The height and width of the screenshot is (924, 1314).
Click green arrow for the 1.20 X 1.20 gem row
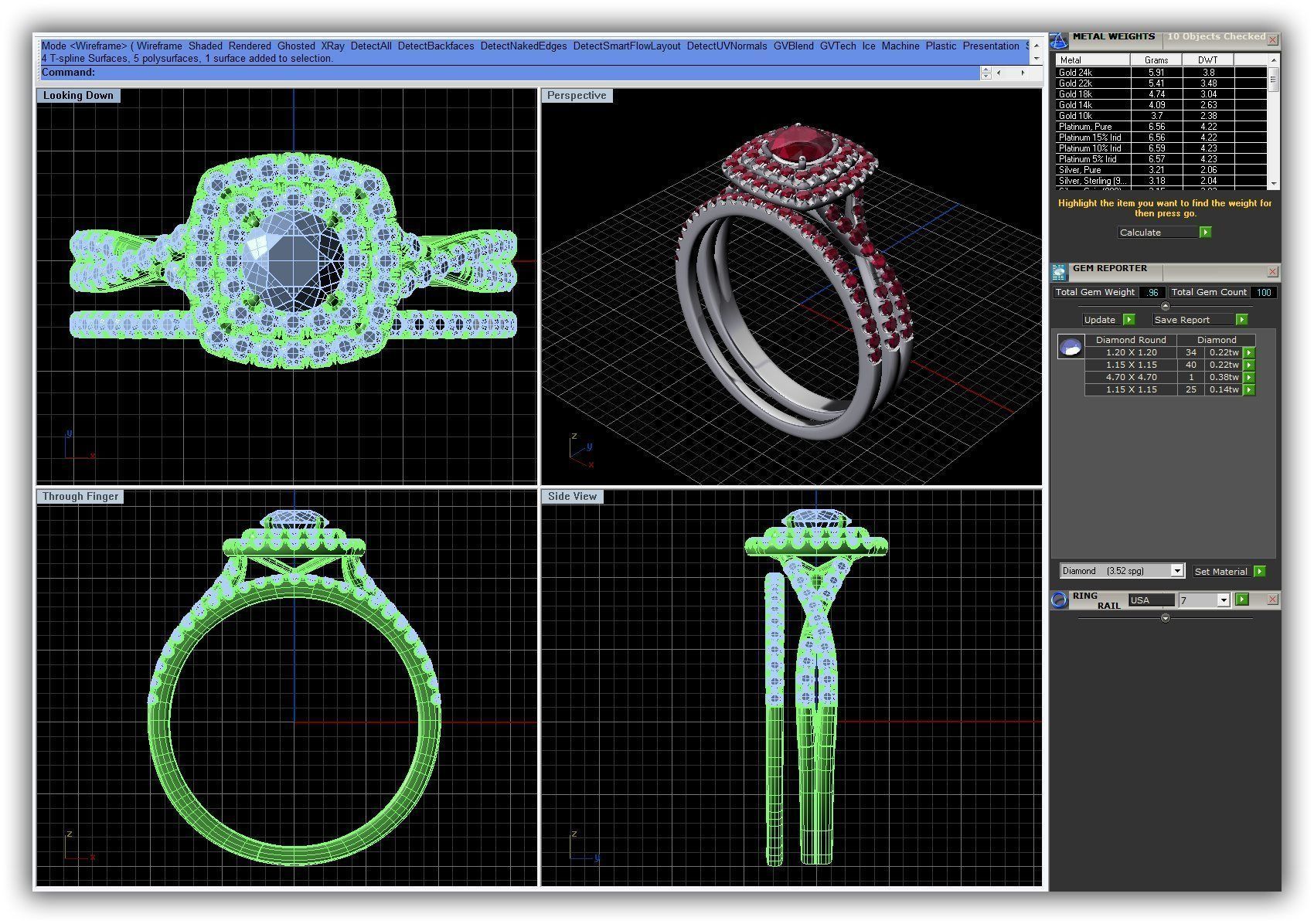1248,352
